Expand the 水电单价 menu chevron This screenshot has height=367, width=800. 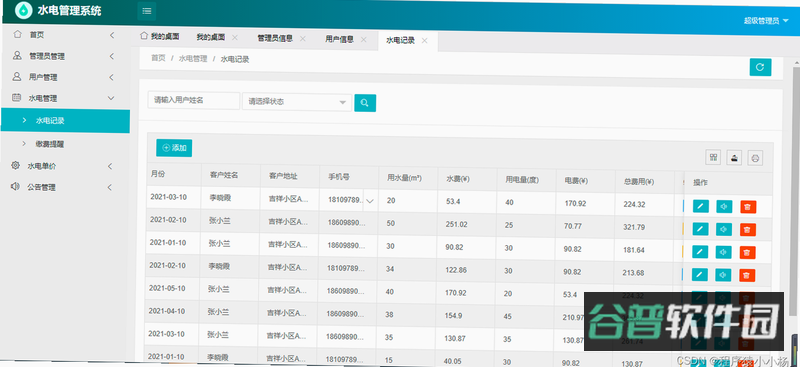point(110,166)
